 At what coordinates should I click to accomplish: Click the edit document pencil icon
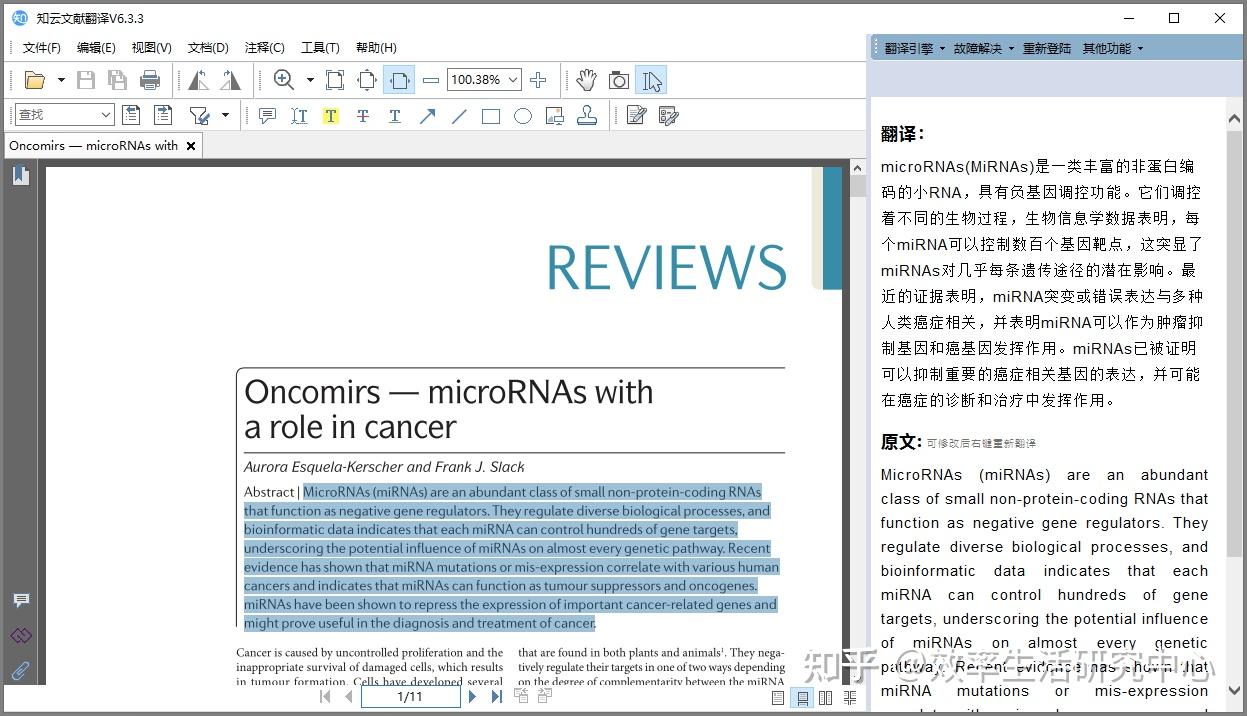click(636, 116)
